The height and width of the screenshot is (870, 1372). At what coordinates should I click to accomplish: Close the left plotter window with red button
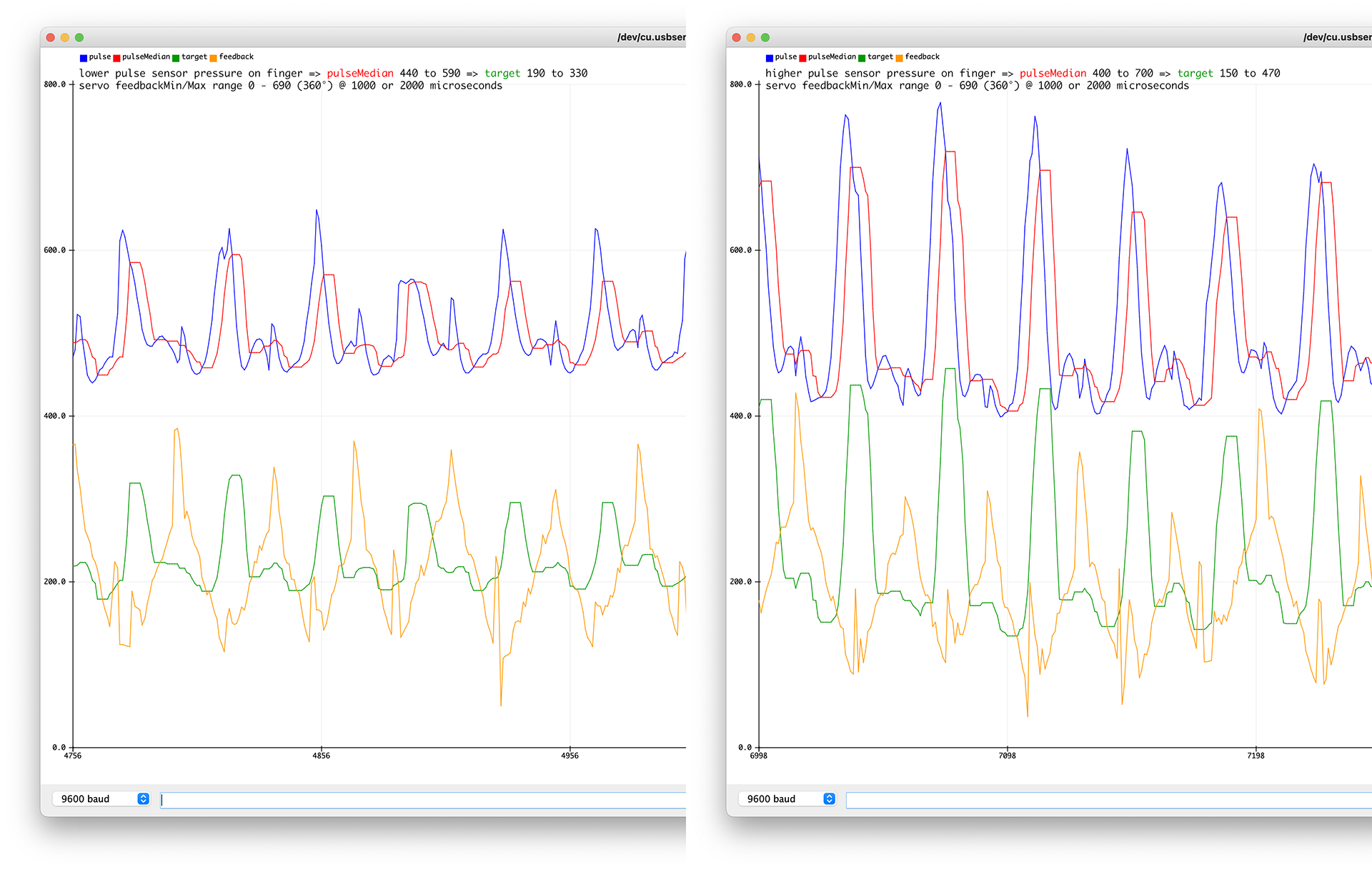tap(51, 37)
